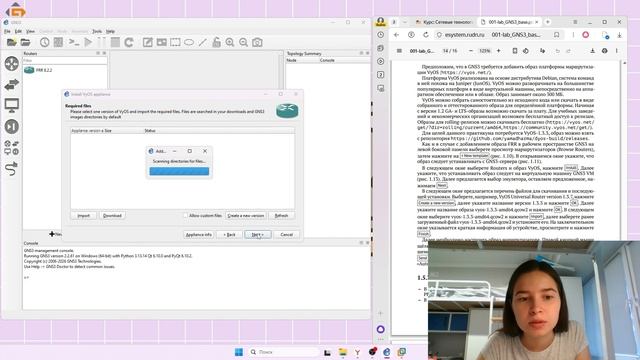The height and width of the screenshot is (360, 640).
Task: Click the New template plus button
Action: pos(55,234)
